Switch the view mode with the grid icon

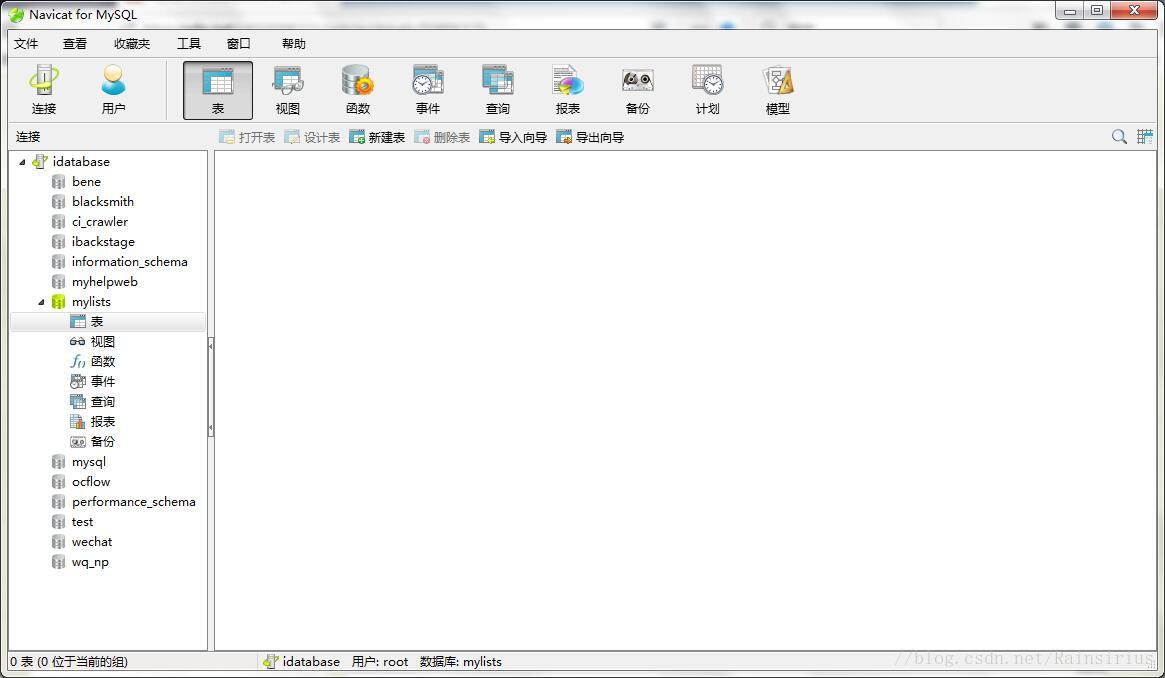tap(1145, 137)
